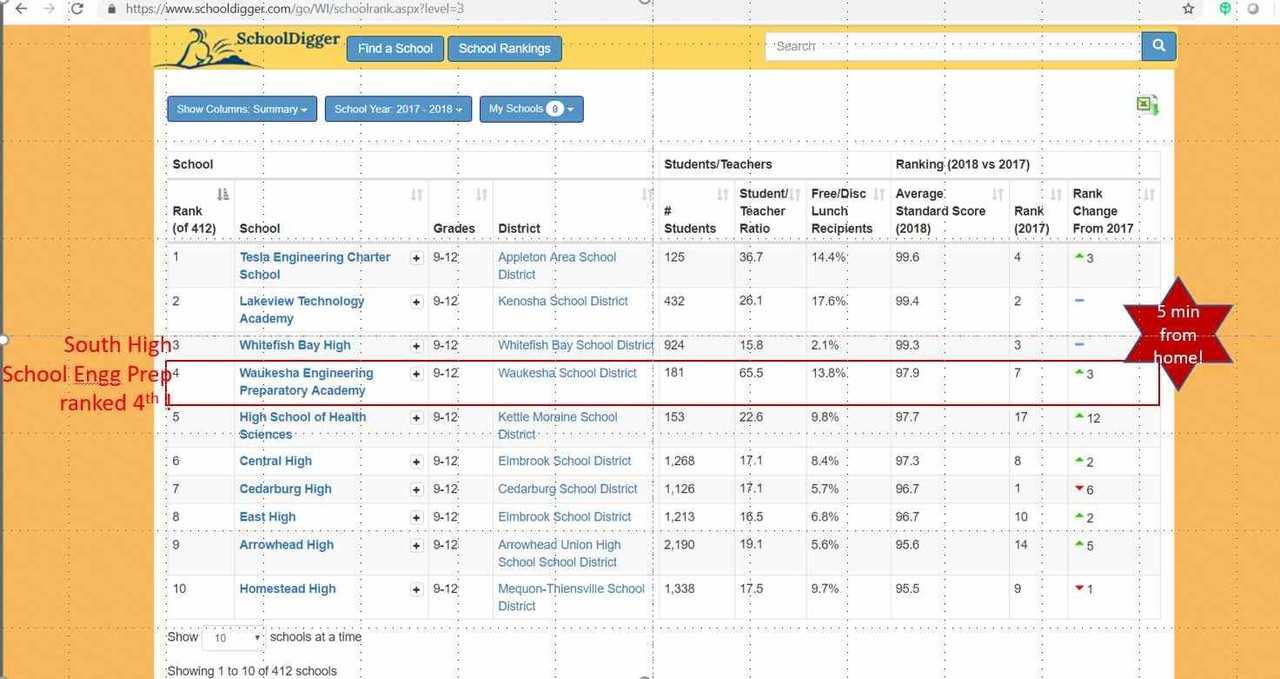
Task: Reload the page using the browser refresh icon
Action: pos(77,8)
